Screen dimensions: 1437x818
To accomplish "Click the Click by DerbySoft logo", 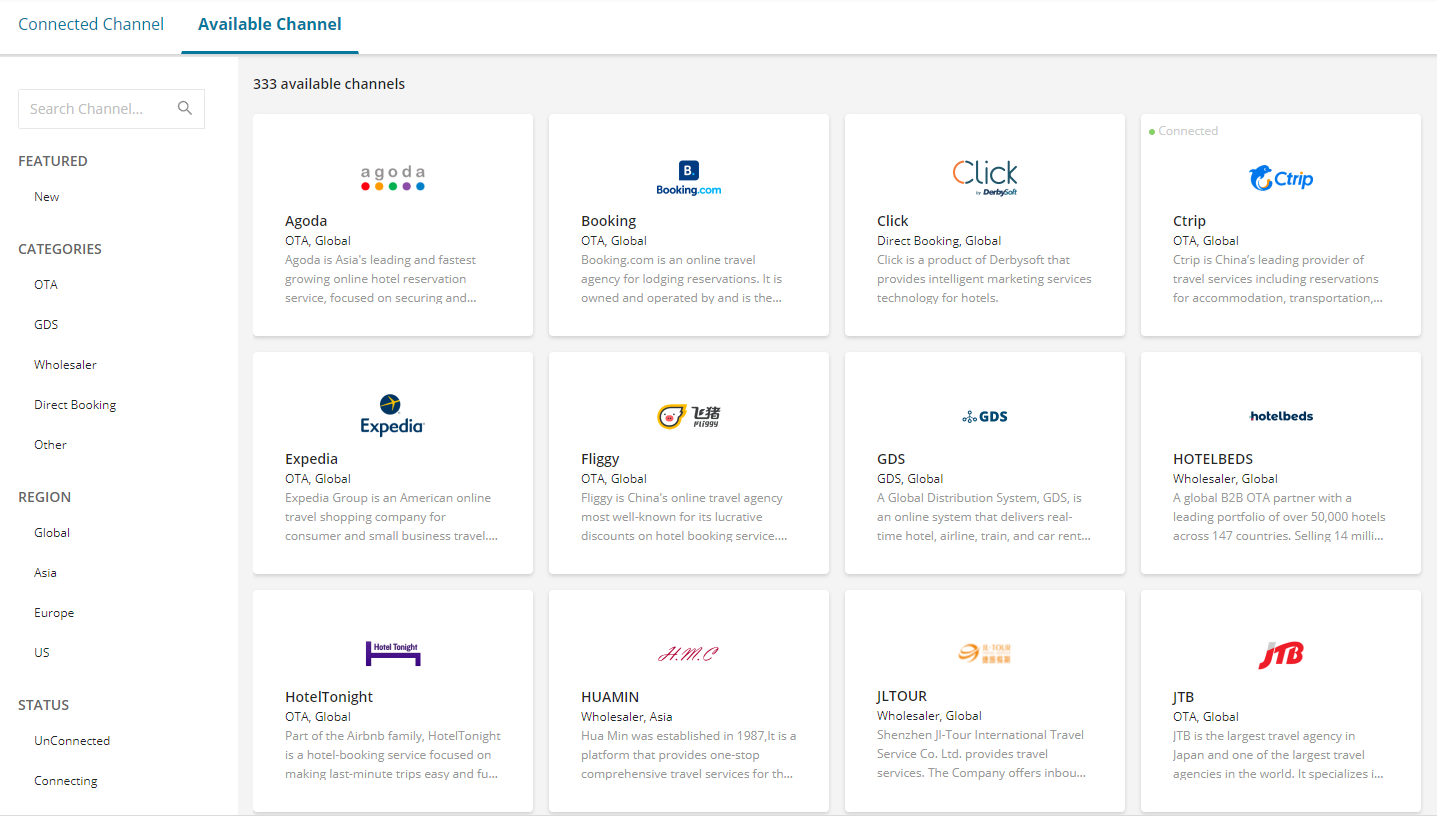I will click(x=985, y=178).
